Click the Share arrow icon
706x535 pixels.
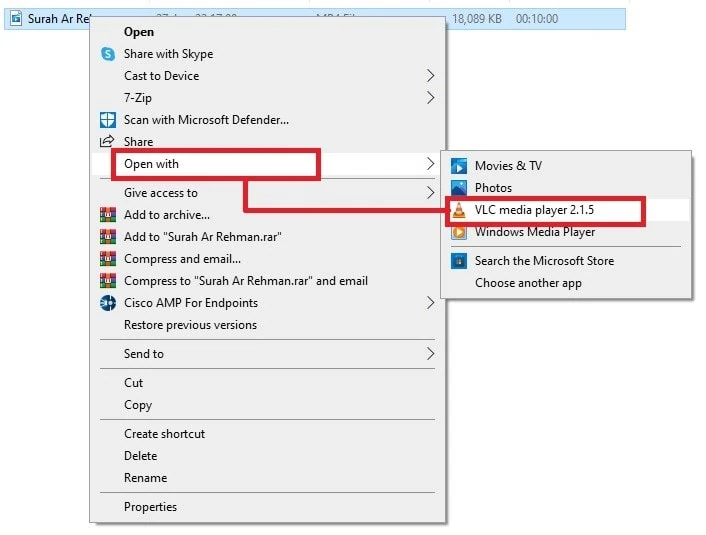pyautogui.click(x=107, y=141)
